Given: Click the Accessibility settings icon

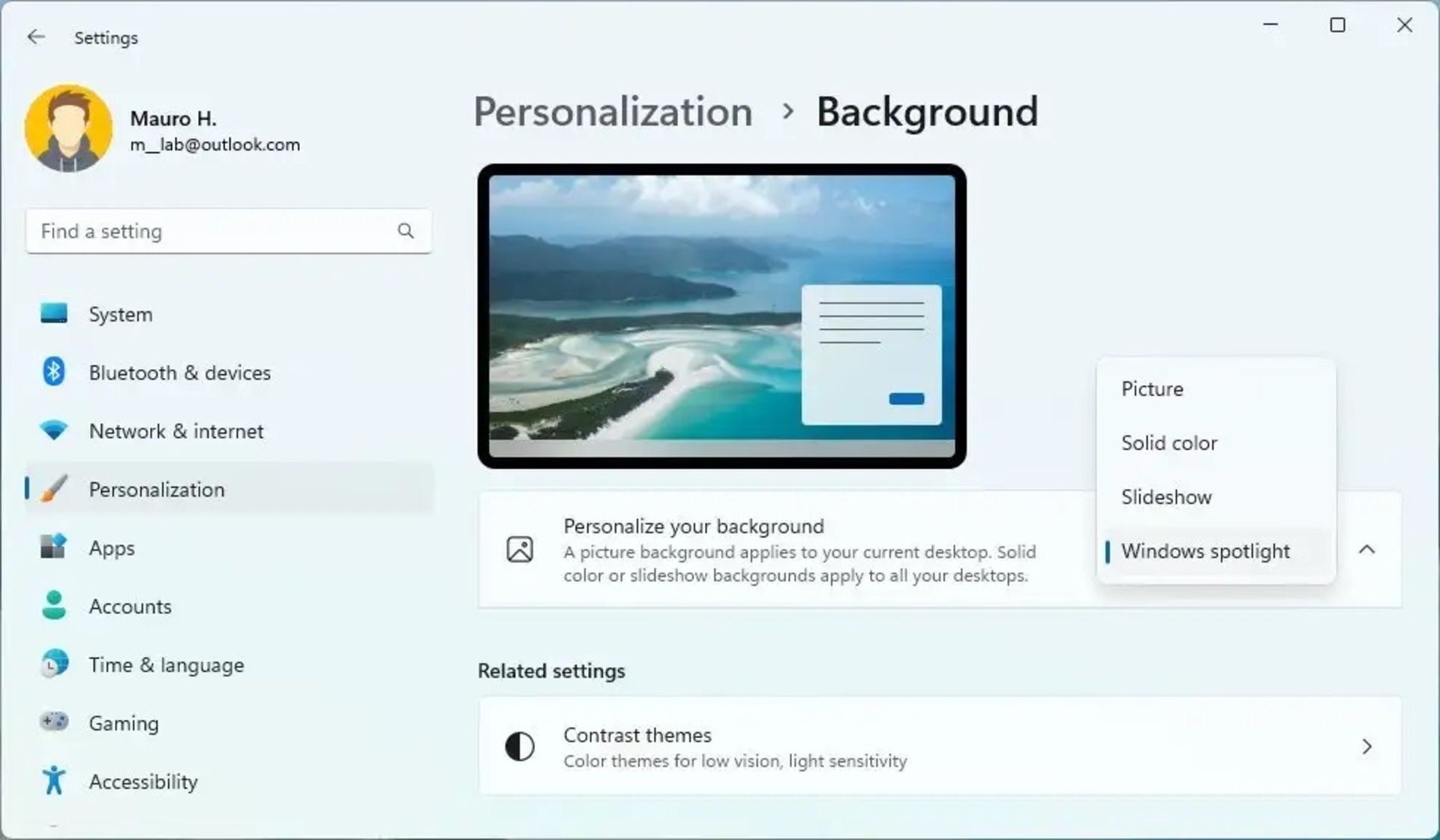Looking at the screenshot, I should pyautogui.click(x=52, y=781).
